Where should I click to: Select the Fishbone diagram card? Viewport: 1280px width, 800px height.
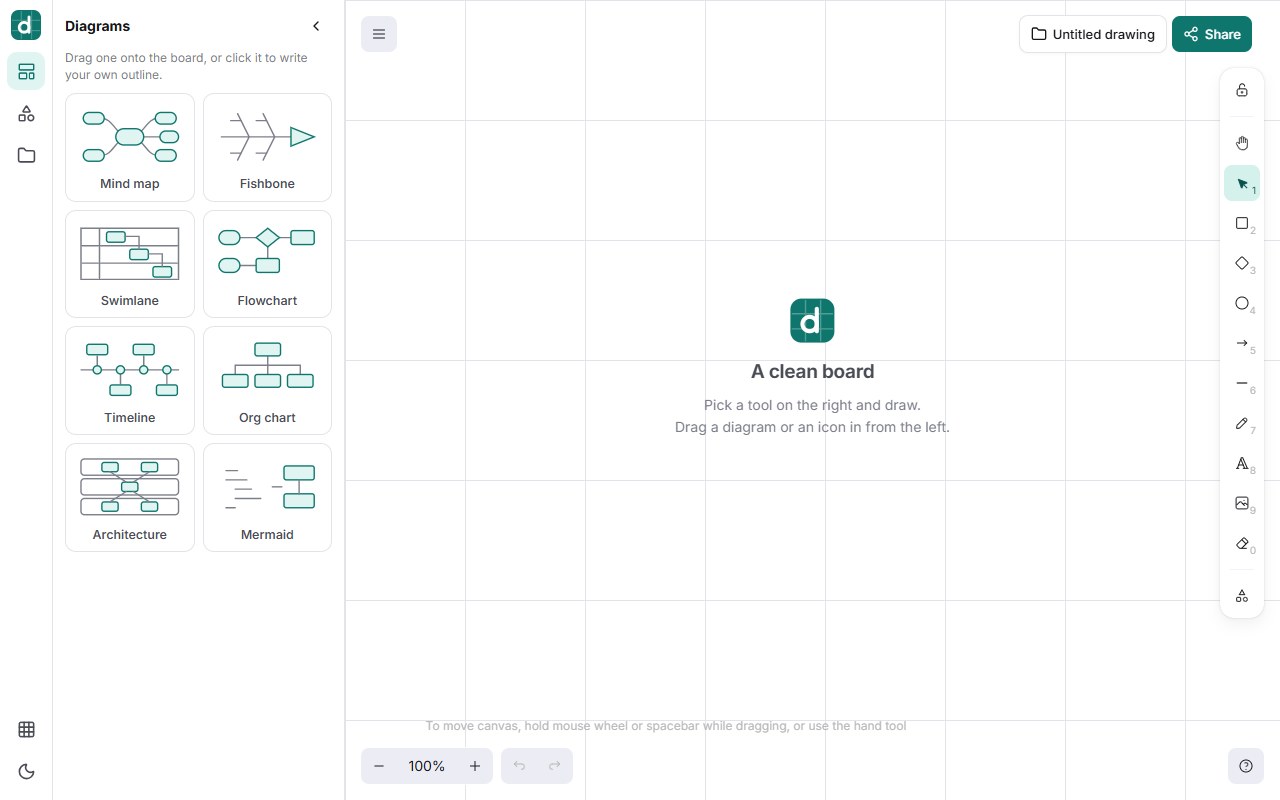pos(267,147)
